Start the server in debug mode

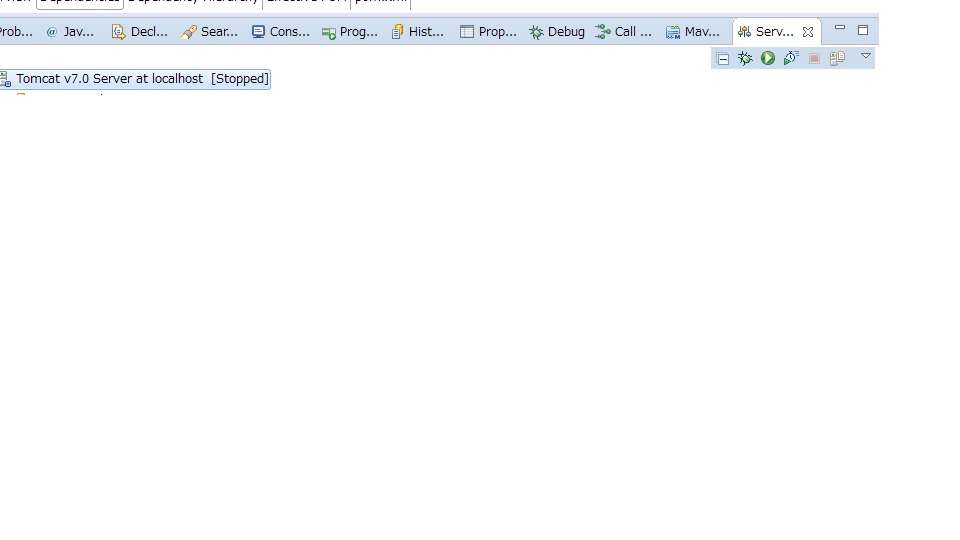[745, 58]
